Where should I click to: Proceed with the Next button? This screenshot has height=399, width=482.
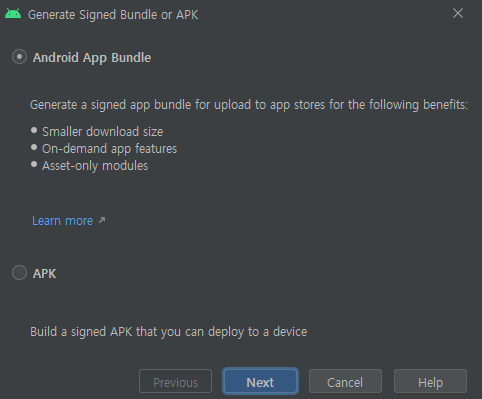tap(260, 381)
